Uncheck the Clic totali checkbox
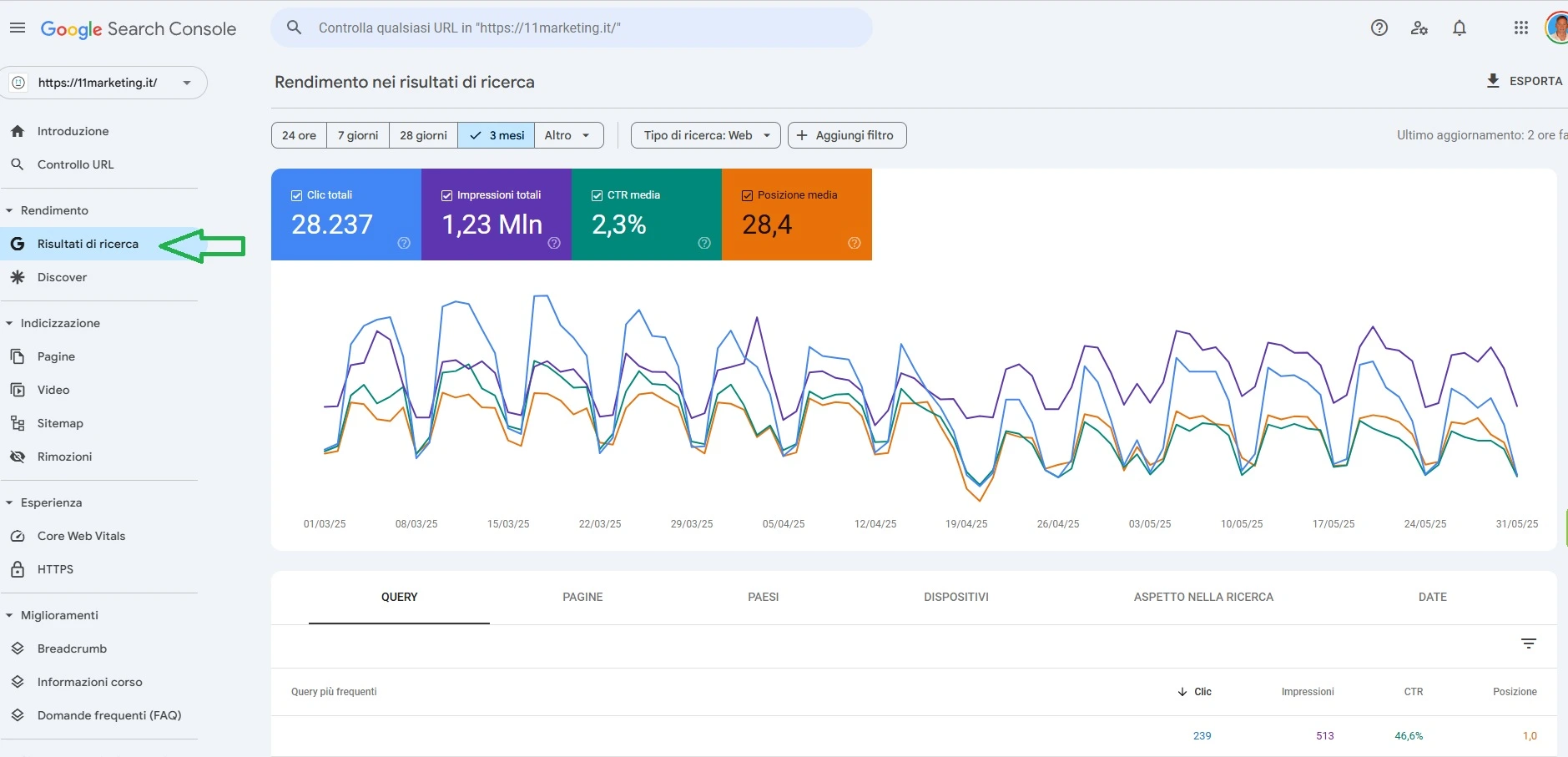The width and height of the screenshot is (1568, 757). point(296,195)
